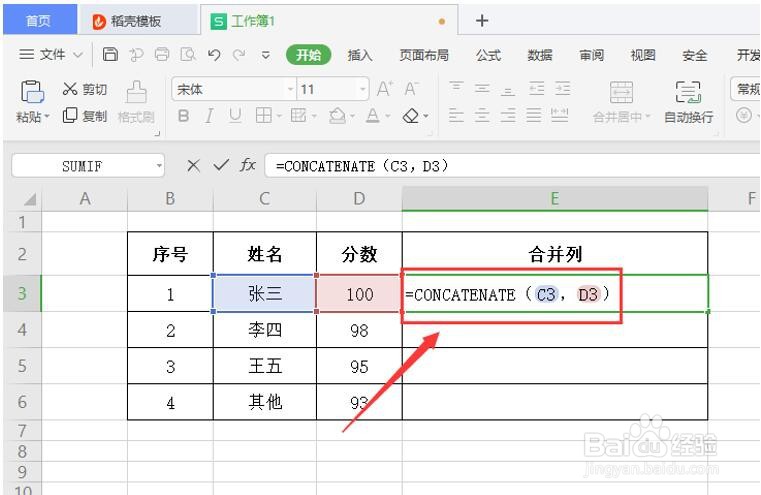Screen dimensions: 761x495
Task: Add a new document tab with plus
Action: coord(482,20)
